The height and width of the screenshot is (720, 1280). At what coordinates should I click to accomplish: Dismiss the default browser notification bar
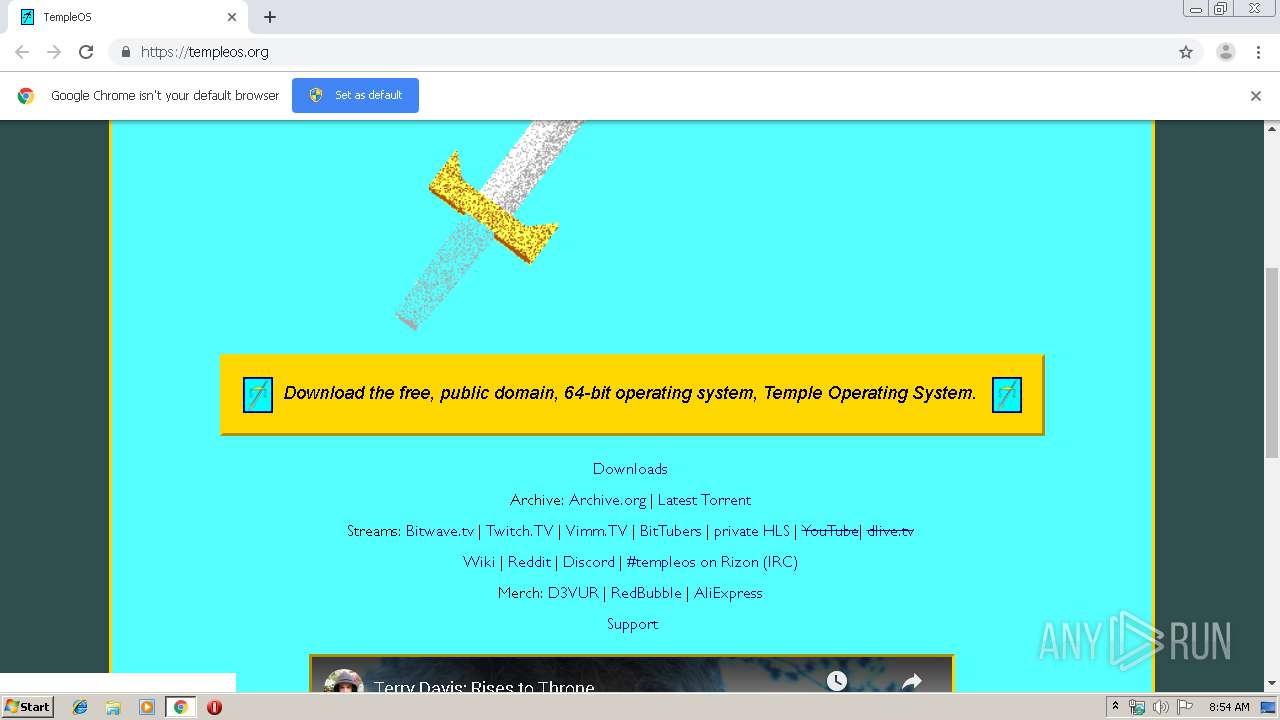1256,96
